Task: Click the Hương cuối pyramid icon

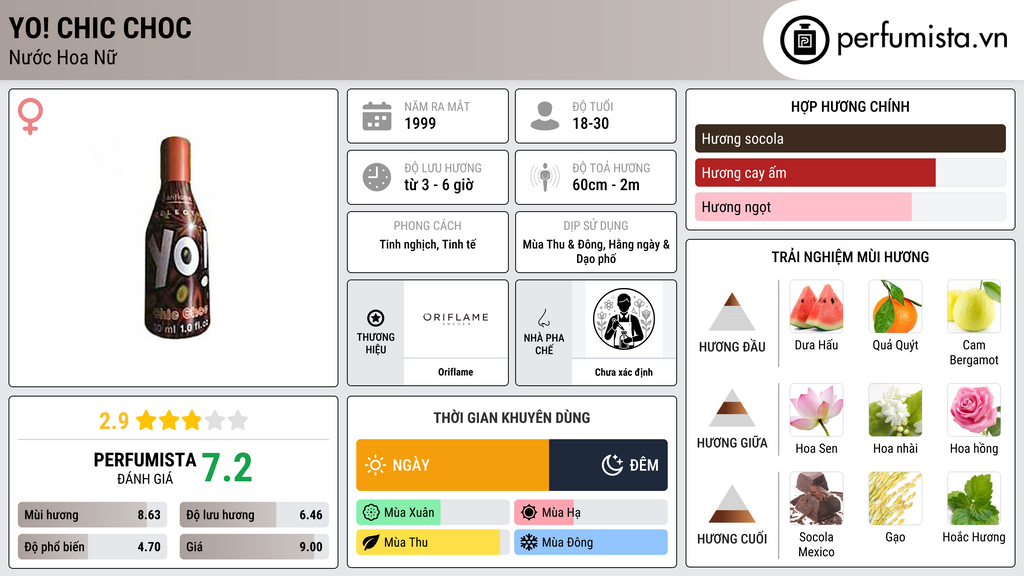Action: point(732,504)
